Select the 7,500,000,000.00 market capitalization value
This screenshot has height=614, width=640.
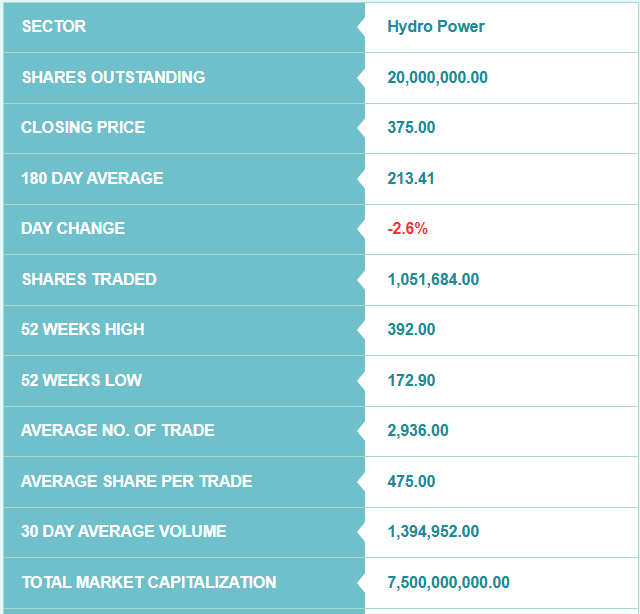(x=448, y=582)
